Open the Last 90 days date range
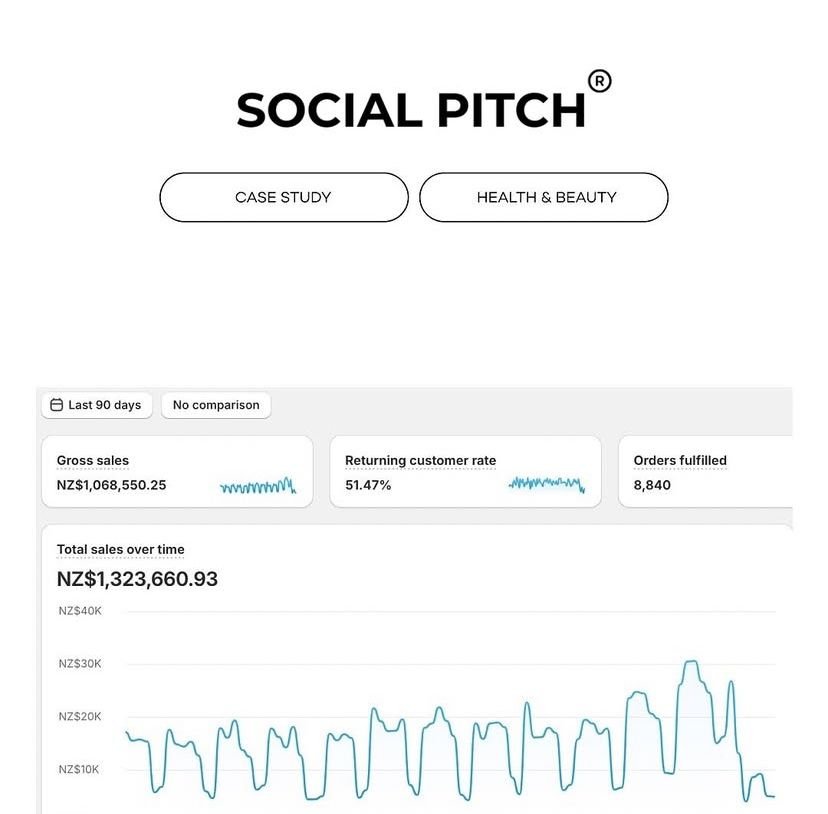 tap(97, 405)
